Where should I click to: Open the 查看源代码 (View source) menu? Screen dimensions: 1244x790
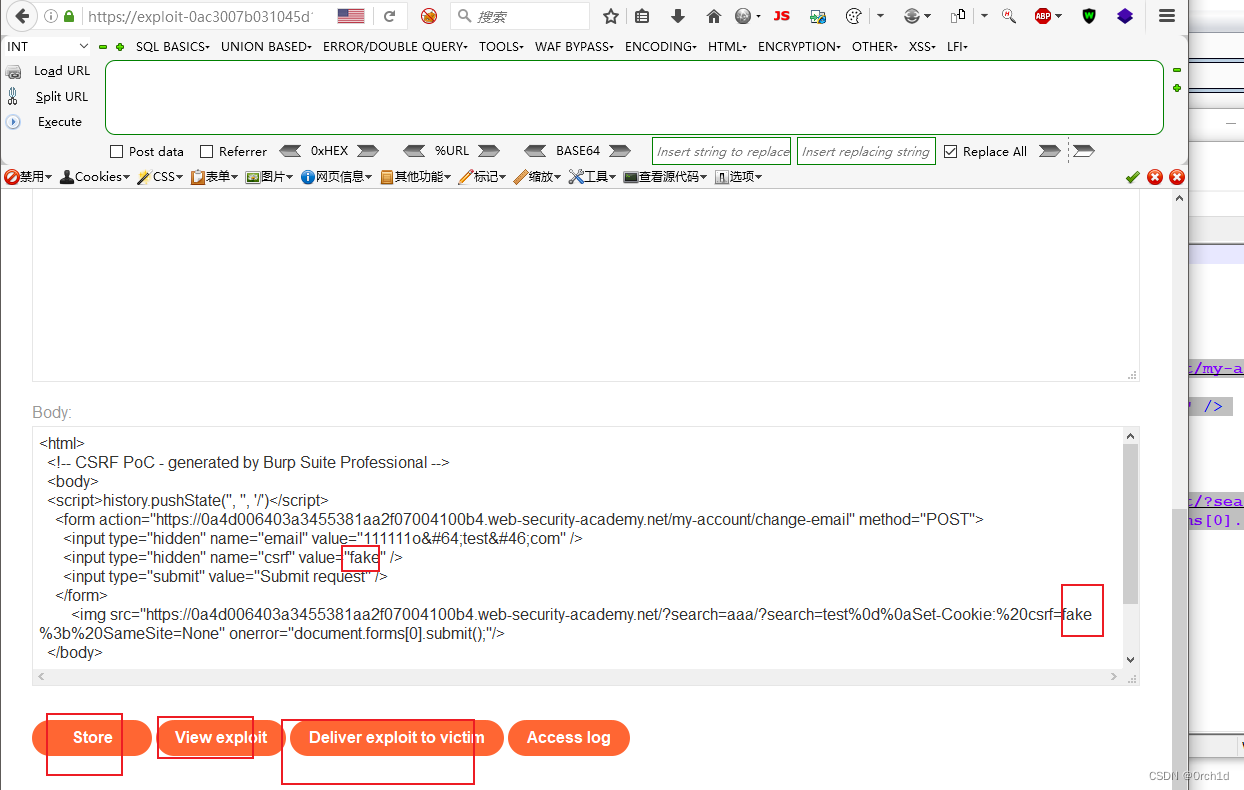666,177
